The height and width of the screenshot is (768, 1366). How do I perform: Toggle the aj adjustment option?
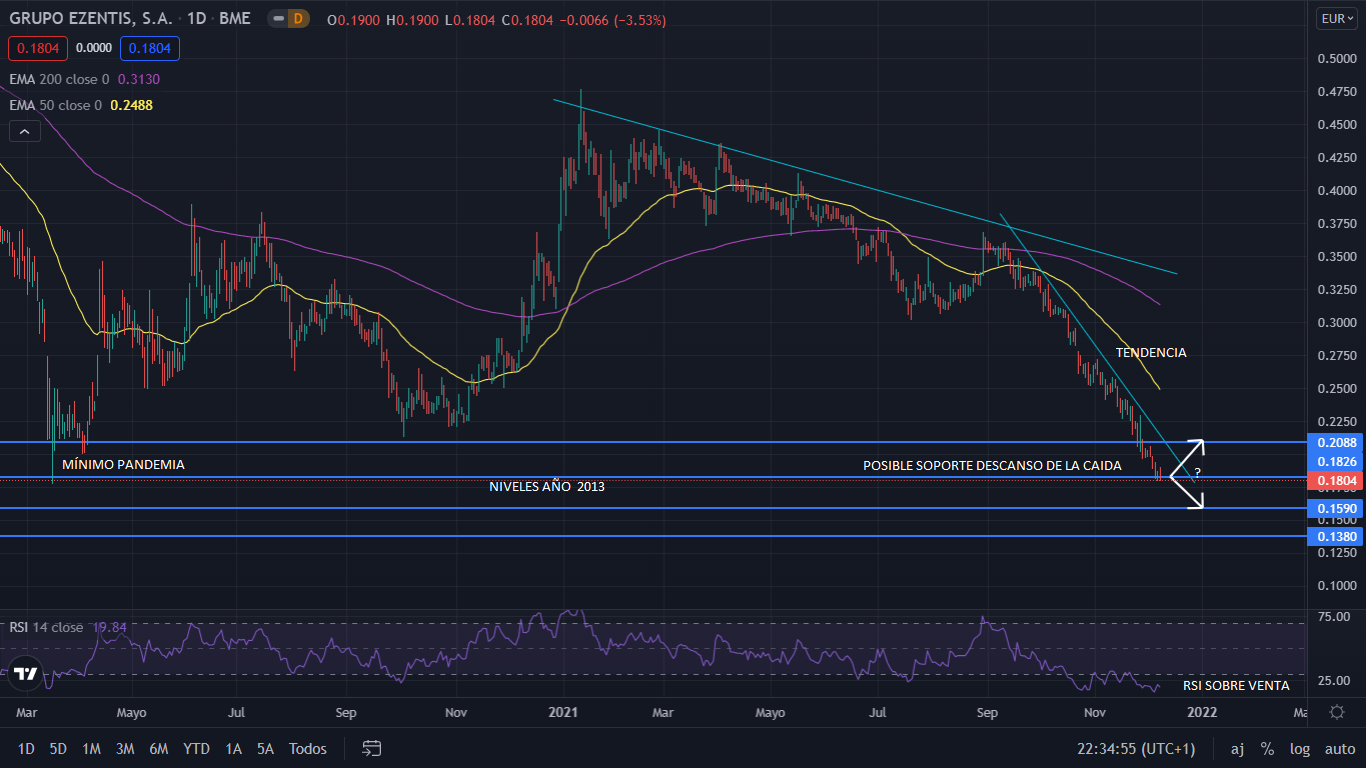point(1237,748)
